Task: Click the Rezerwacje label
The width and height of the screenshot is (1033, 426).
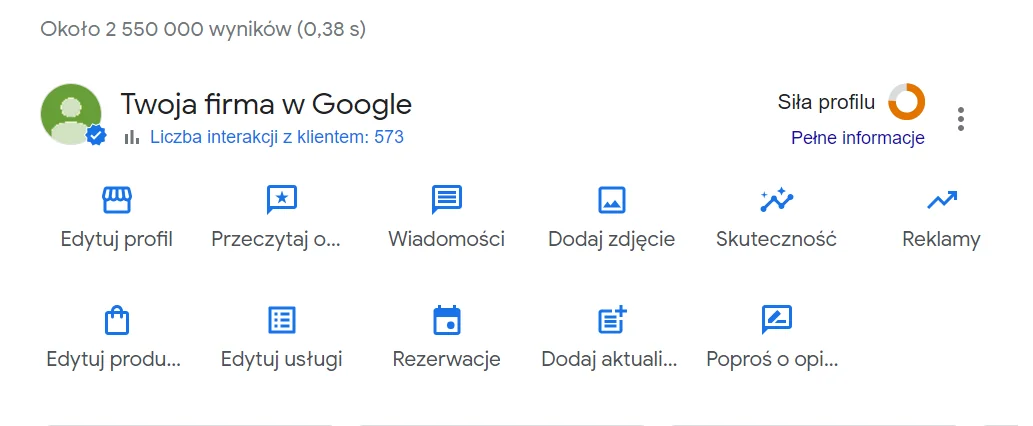Action: click(x=447, y=359)
